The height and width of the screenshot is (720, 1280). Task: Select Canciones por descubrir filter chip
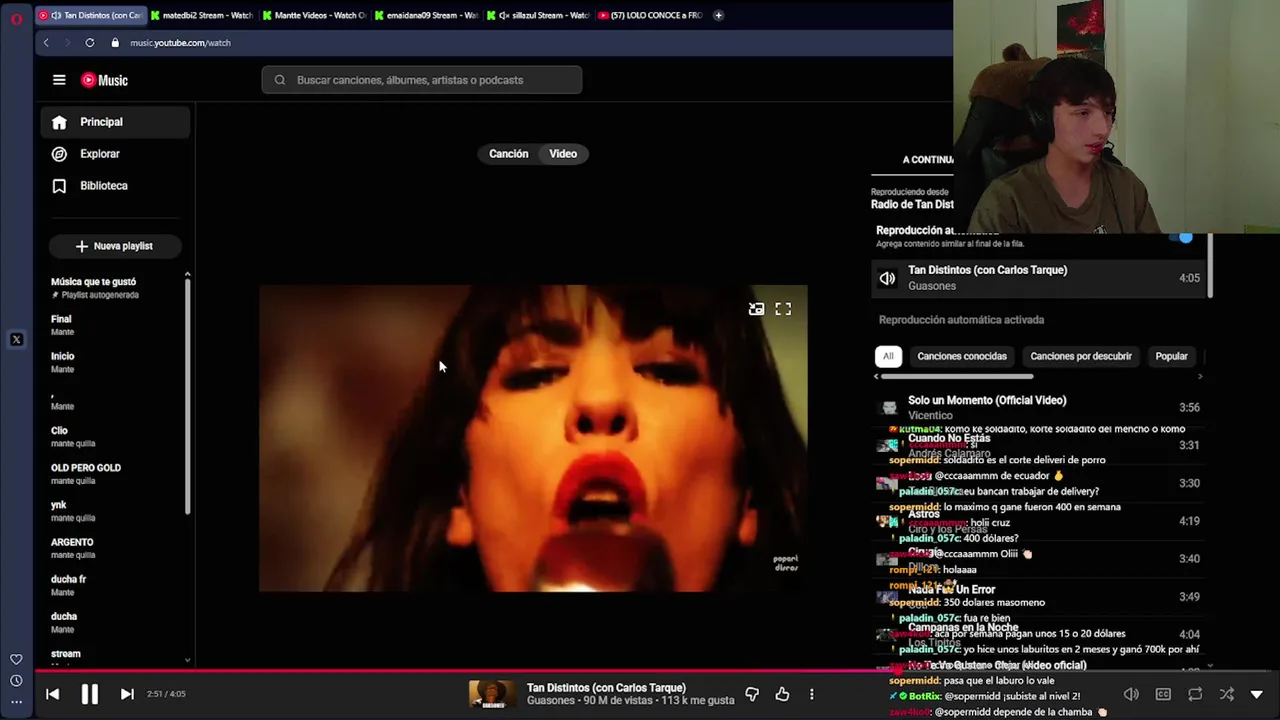click(x=1081, y=356)
